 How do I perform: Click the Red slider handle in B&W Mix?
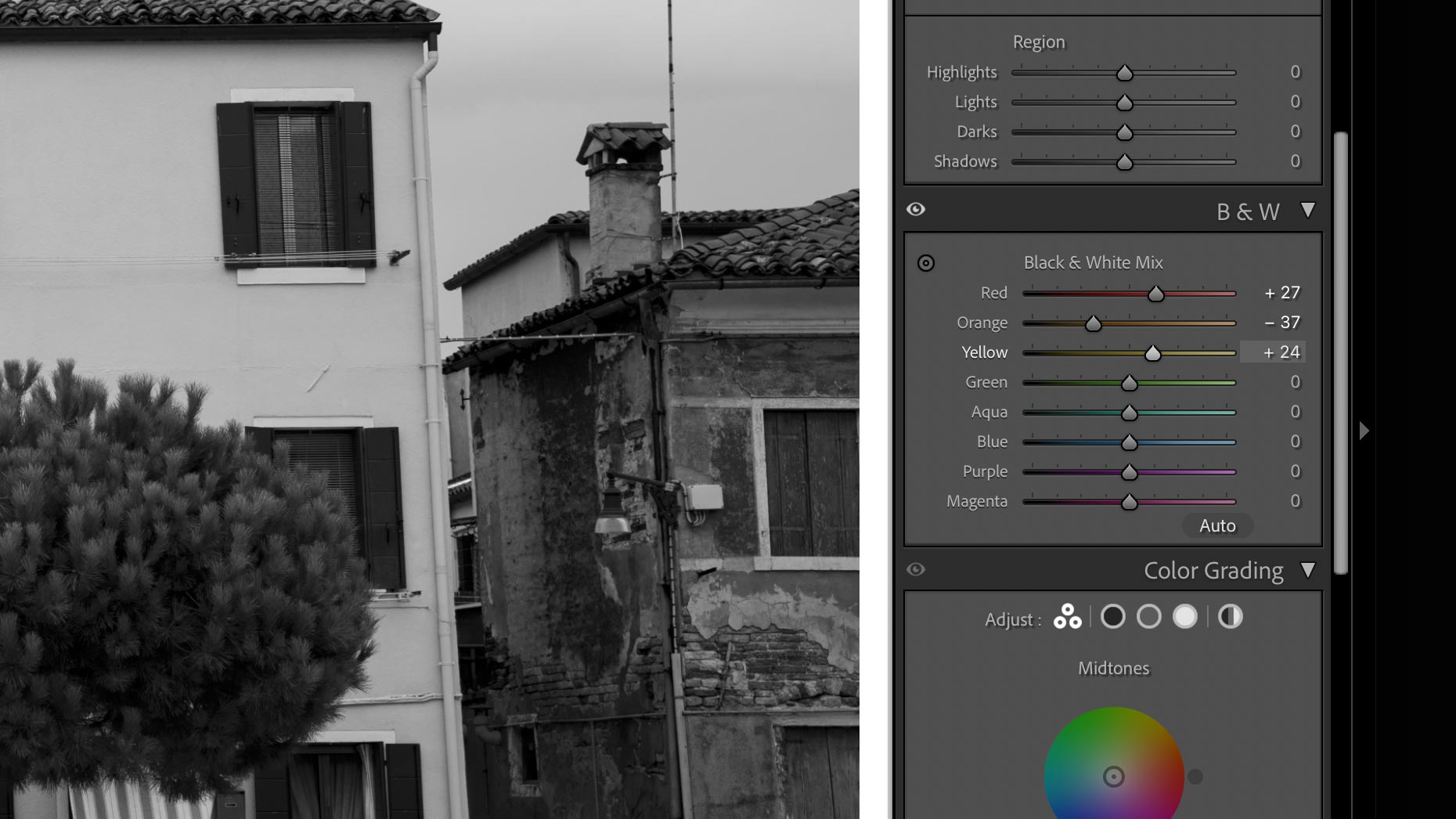tap(1156, 294)
